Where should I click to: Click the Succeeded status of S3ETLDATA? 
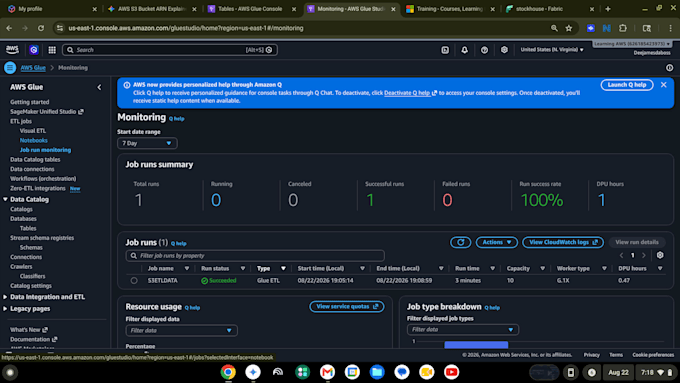219,281
